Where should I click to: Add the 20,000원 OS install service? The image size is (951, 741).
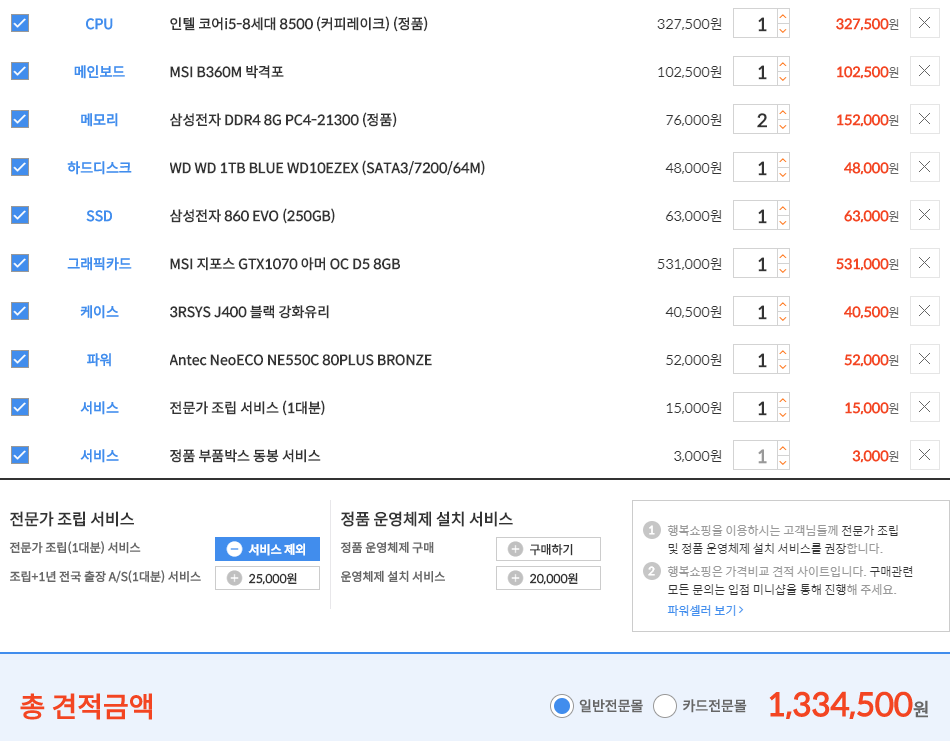[548, 578]
